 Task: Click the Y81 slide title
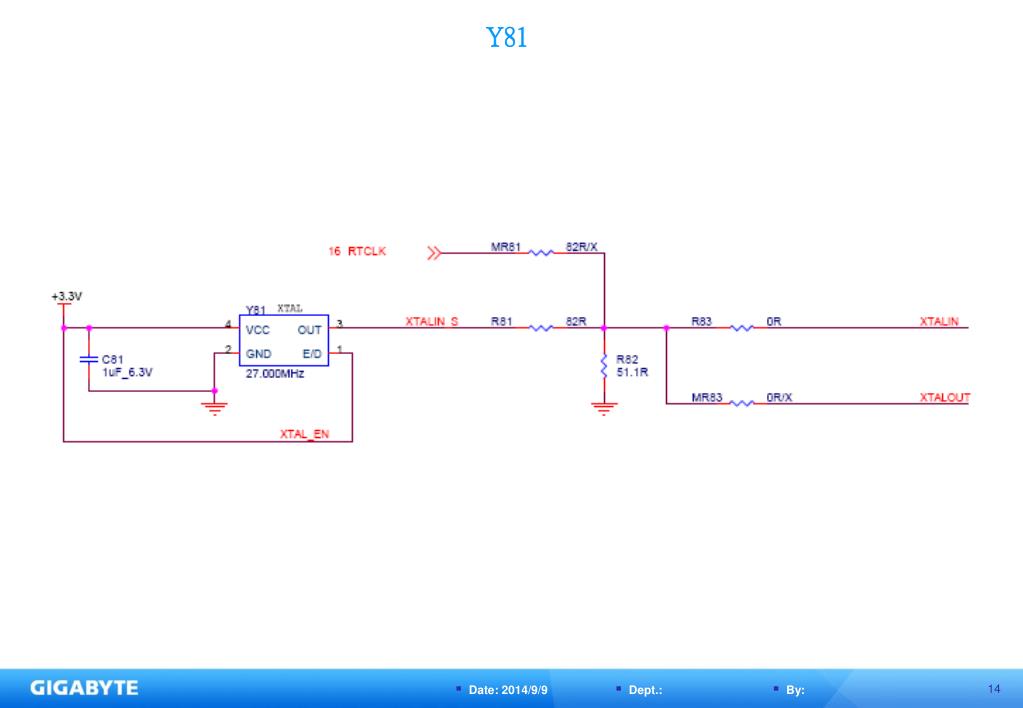point(506,37)
